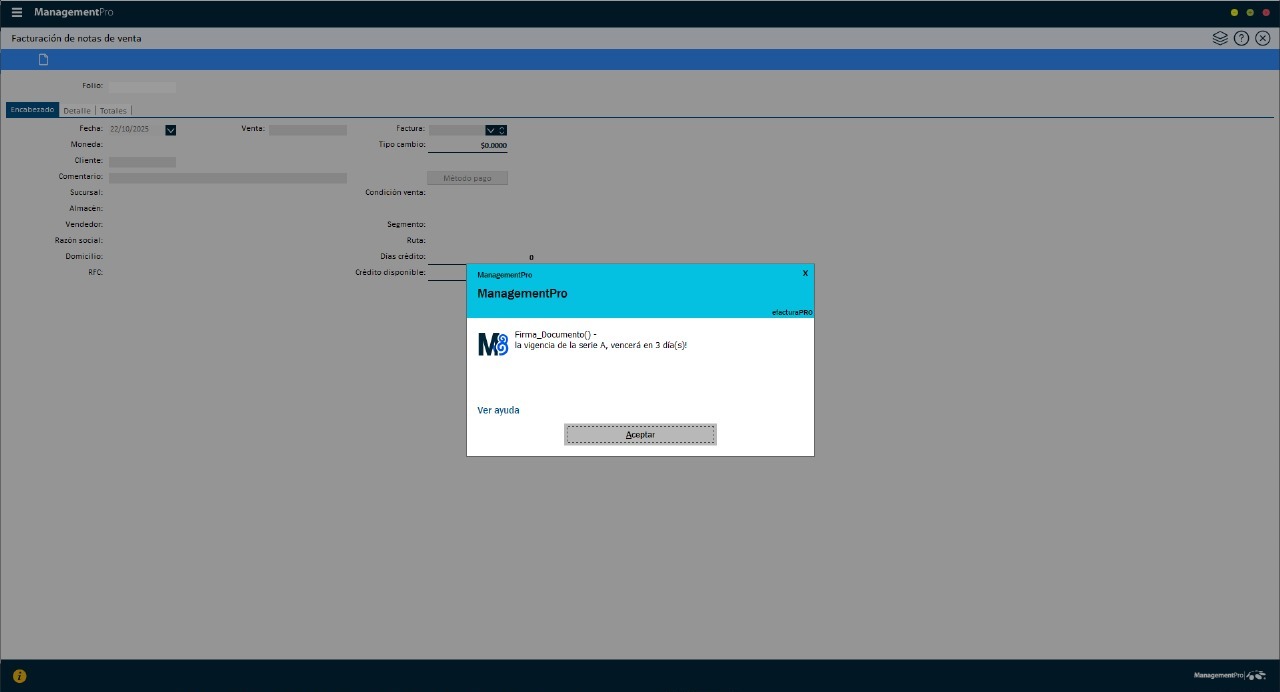Click the M8 logo in the dialog

click(x=493, y=344)
